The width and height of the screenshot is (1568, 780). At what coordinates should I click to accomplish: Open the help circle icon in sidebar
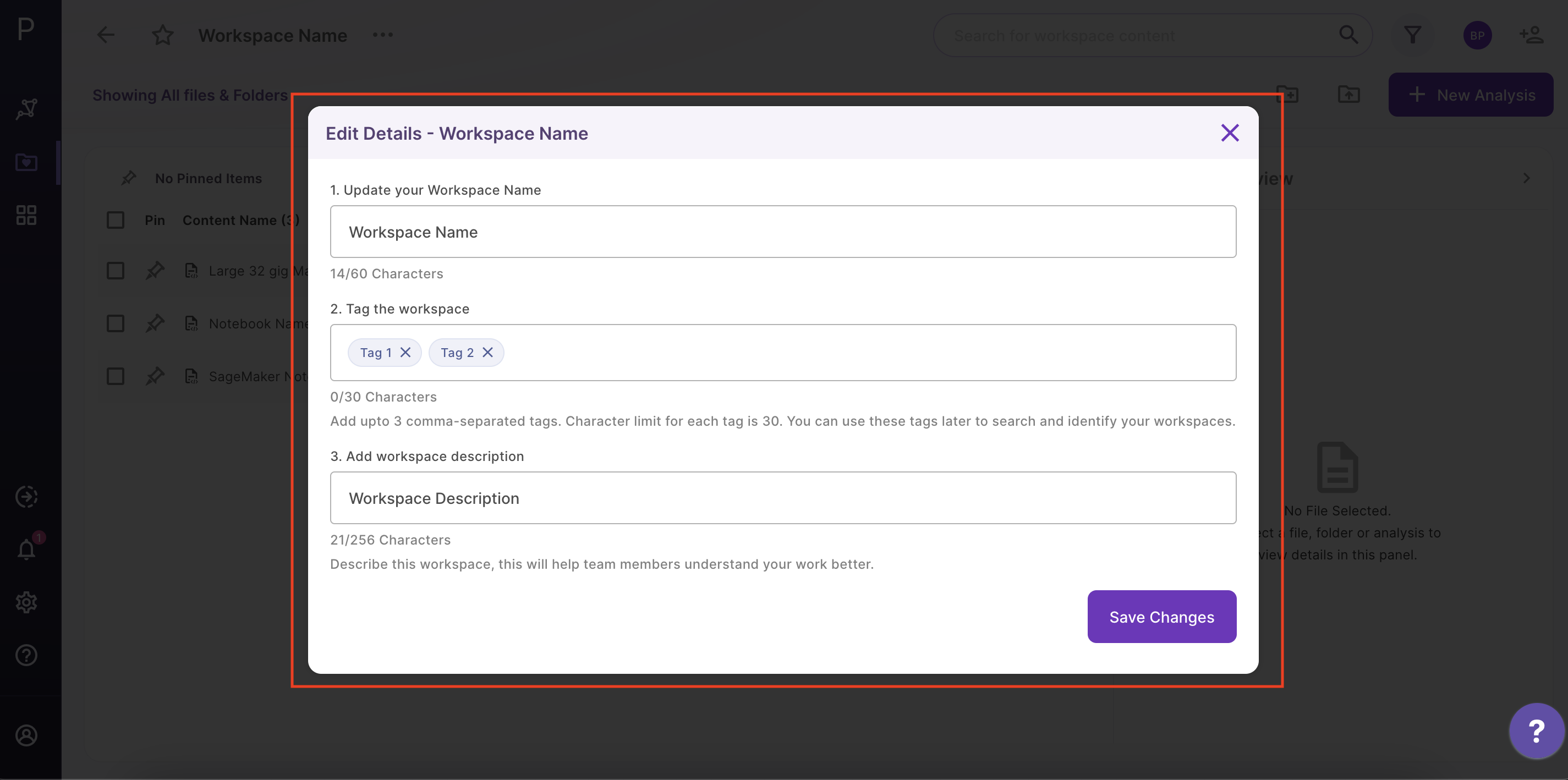(26, 655)
